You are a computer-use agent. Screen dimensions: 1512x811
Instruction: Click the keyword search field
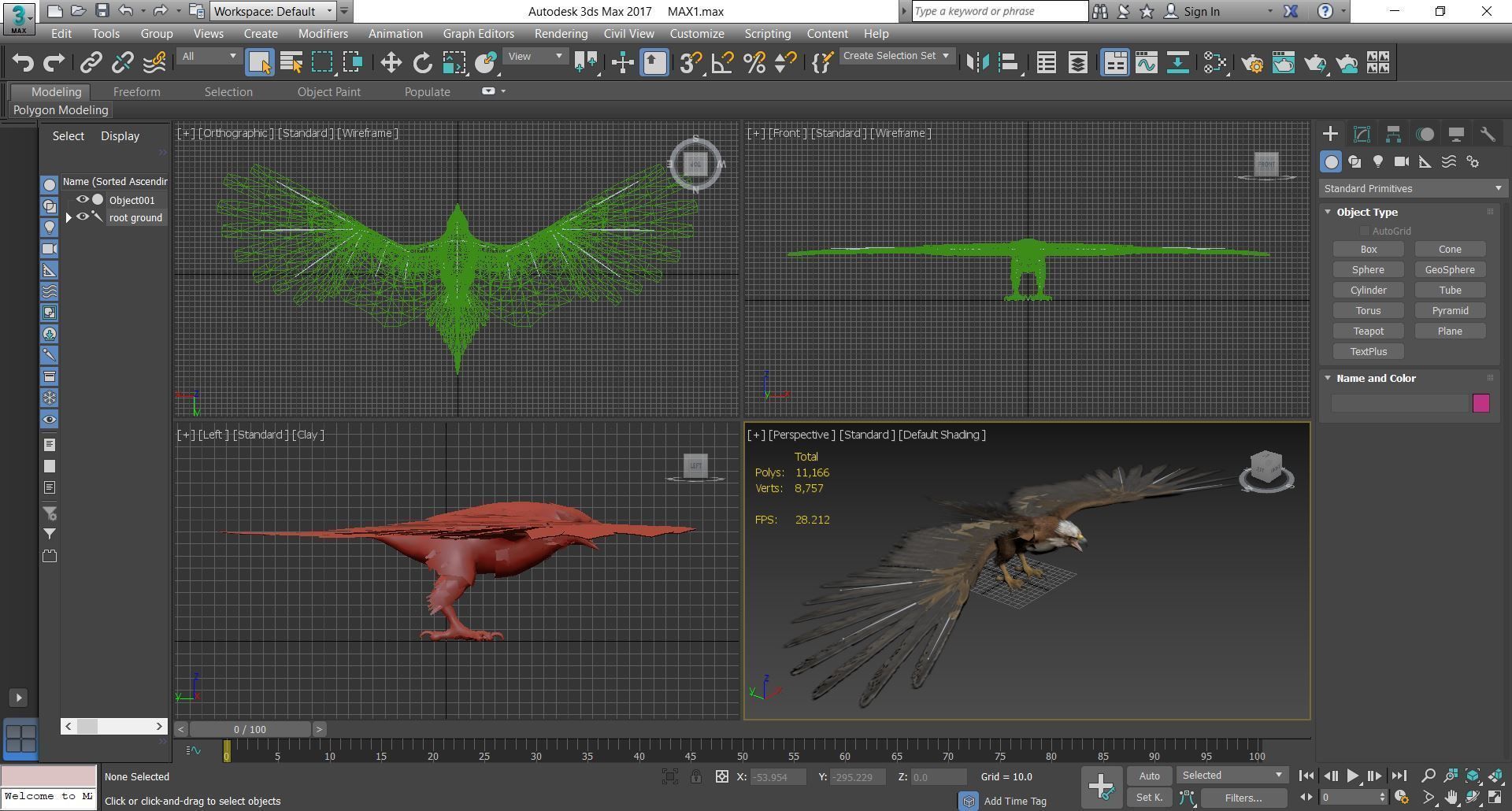[x=999, y=11]
